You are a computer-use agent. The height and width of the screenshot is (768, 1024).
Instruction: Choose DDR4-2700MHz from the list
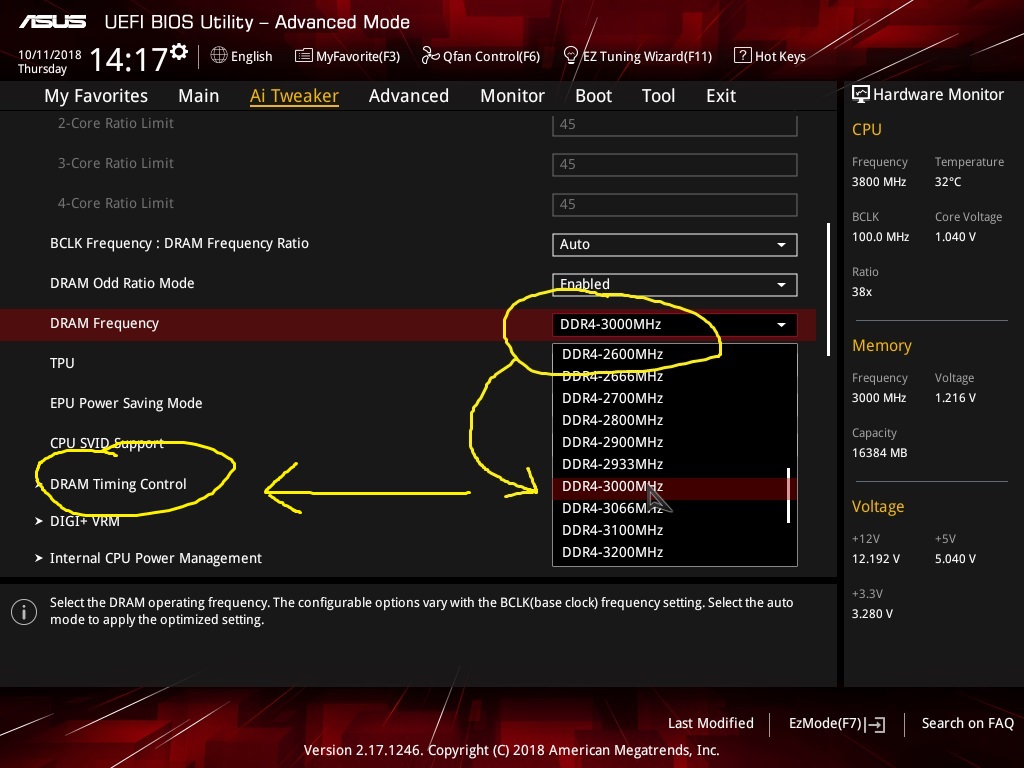[x=613, y=398]
